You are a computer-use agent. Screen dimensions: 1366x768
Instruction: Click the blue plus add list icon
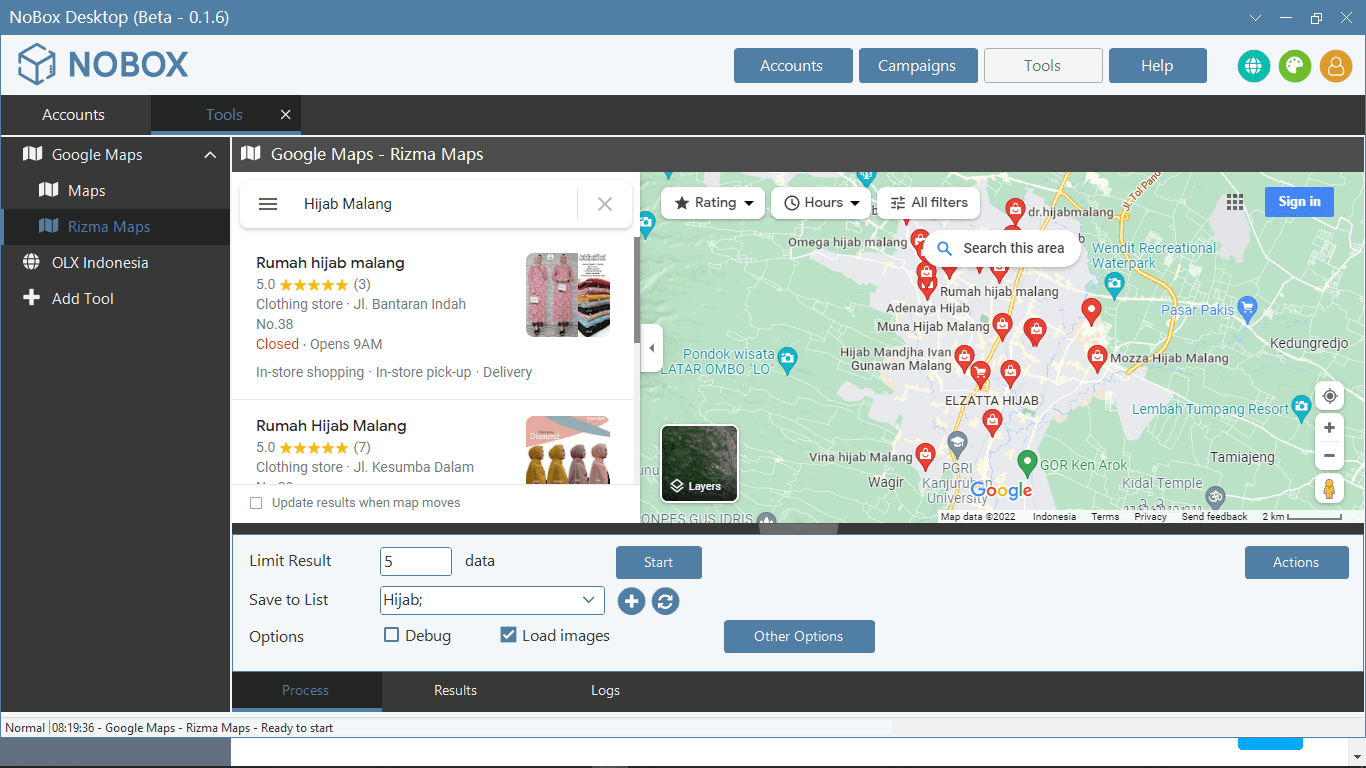631,601
